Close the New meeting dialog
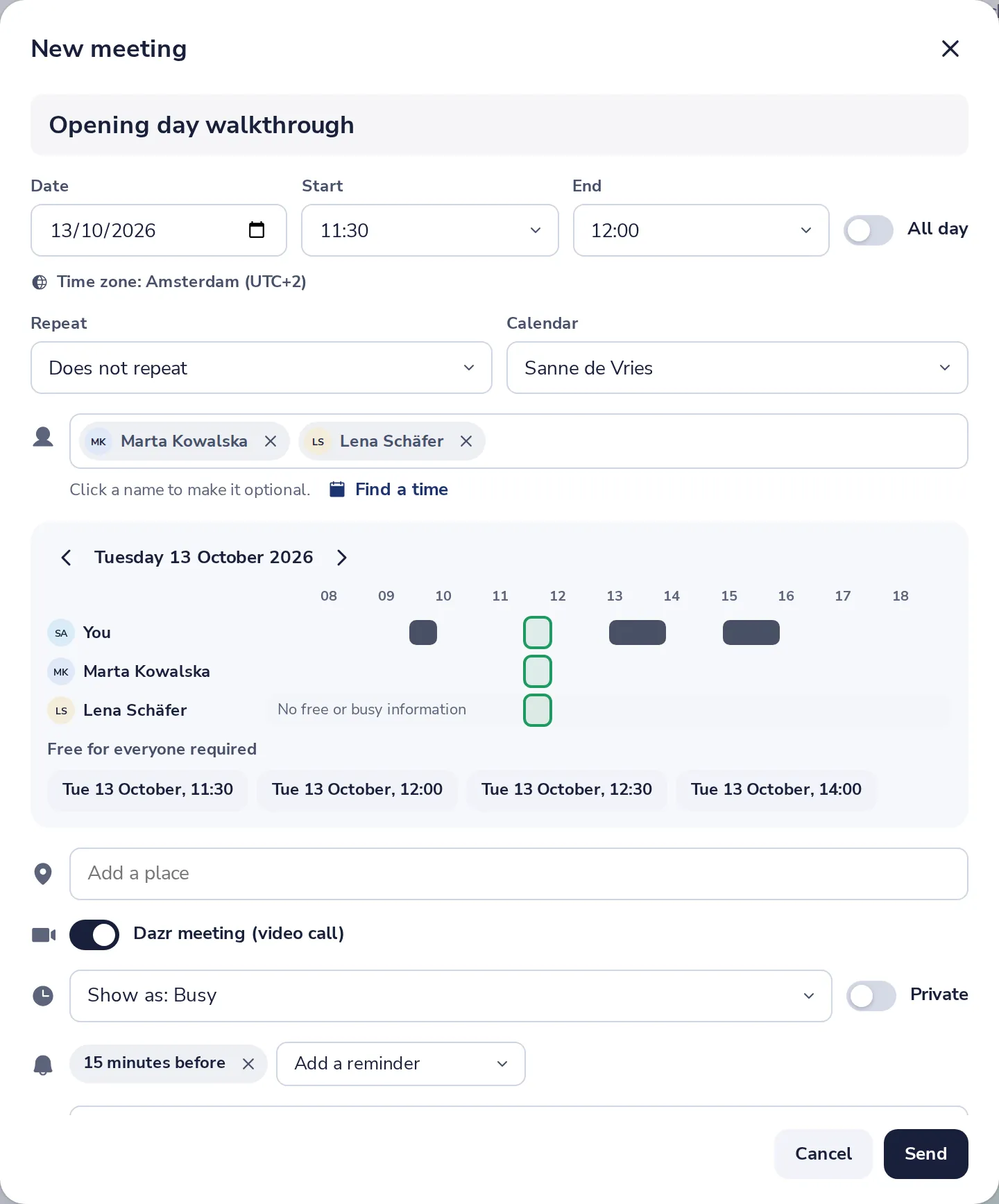999x1204 pixels. (950, 49)
